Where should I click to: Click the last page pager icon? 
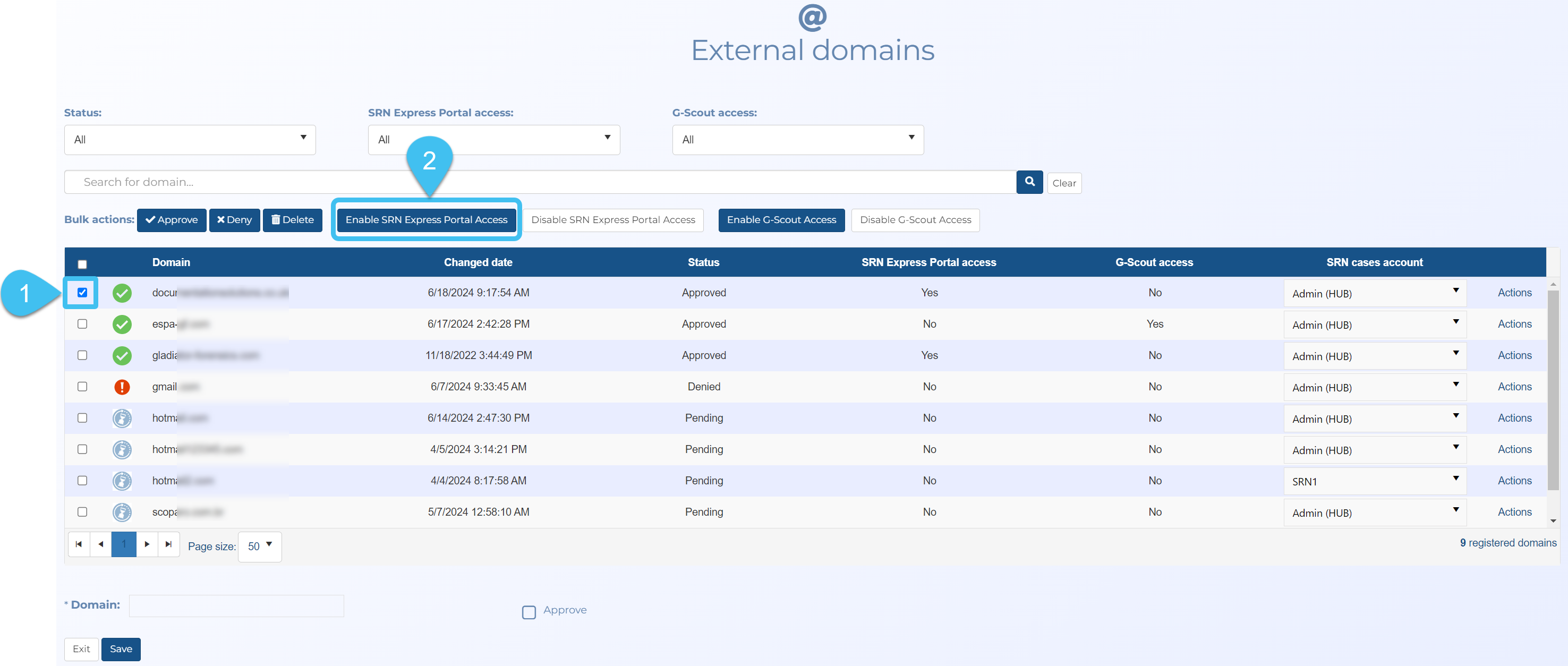pos(168,544)
